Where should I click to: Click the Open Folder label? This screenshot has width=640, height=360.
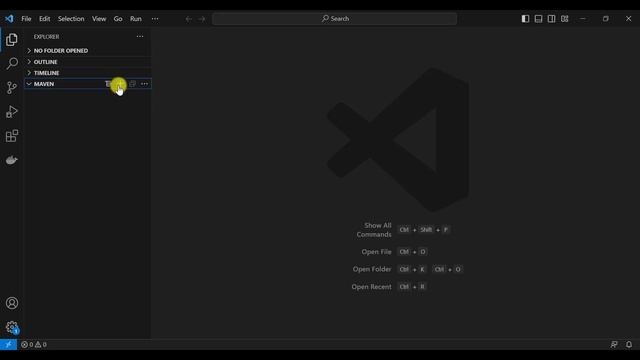(x=372, y=269)
